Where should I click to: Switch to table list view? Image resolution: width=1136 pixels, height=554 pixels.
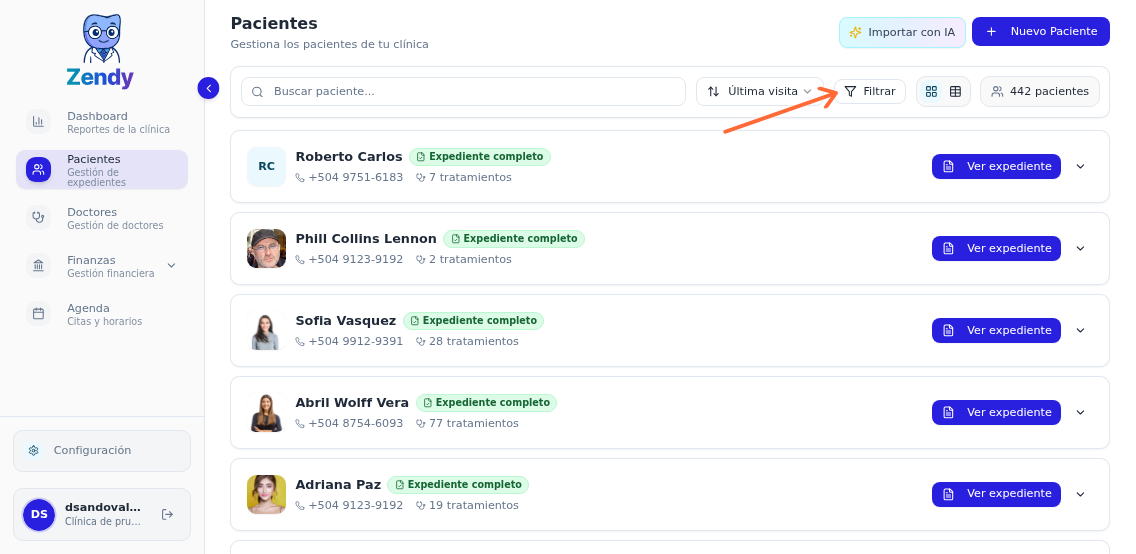click(955, 92)
